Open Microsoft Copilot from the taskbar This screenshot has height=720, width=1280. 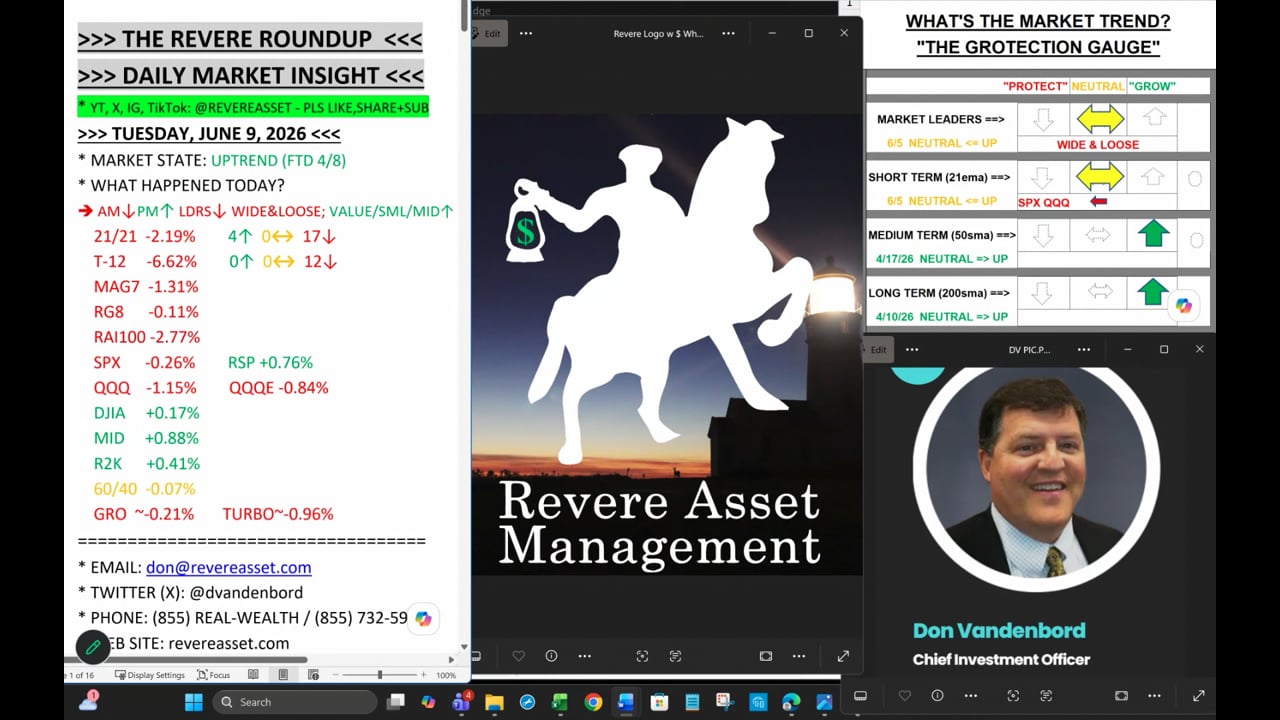click(x=428, y=702)
